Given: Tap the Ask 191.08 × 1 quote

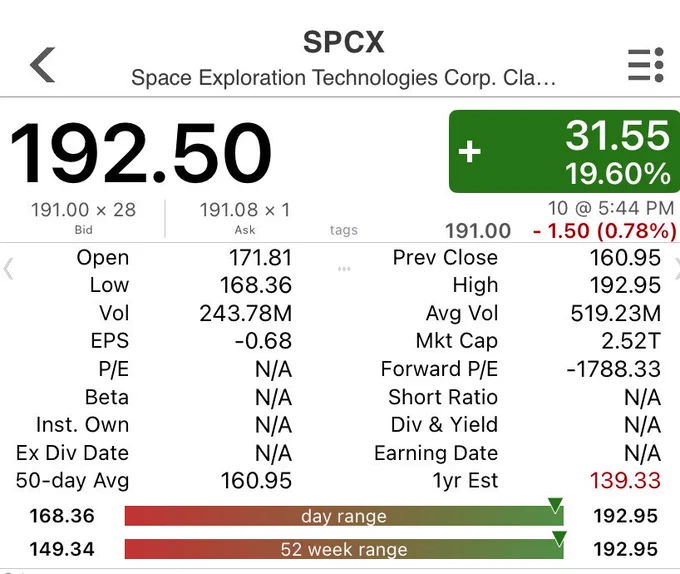Looking at the screenshot, I should [x=245, y=218].
